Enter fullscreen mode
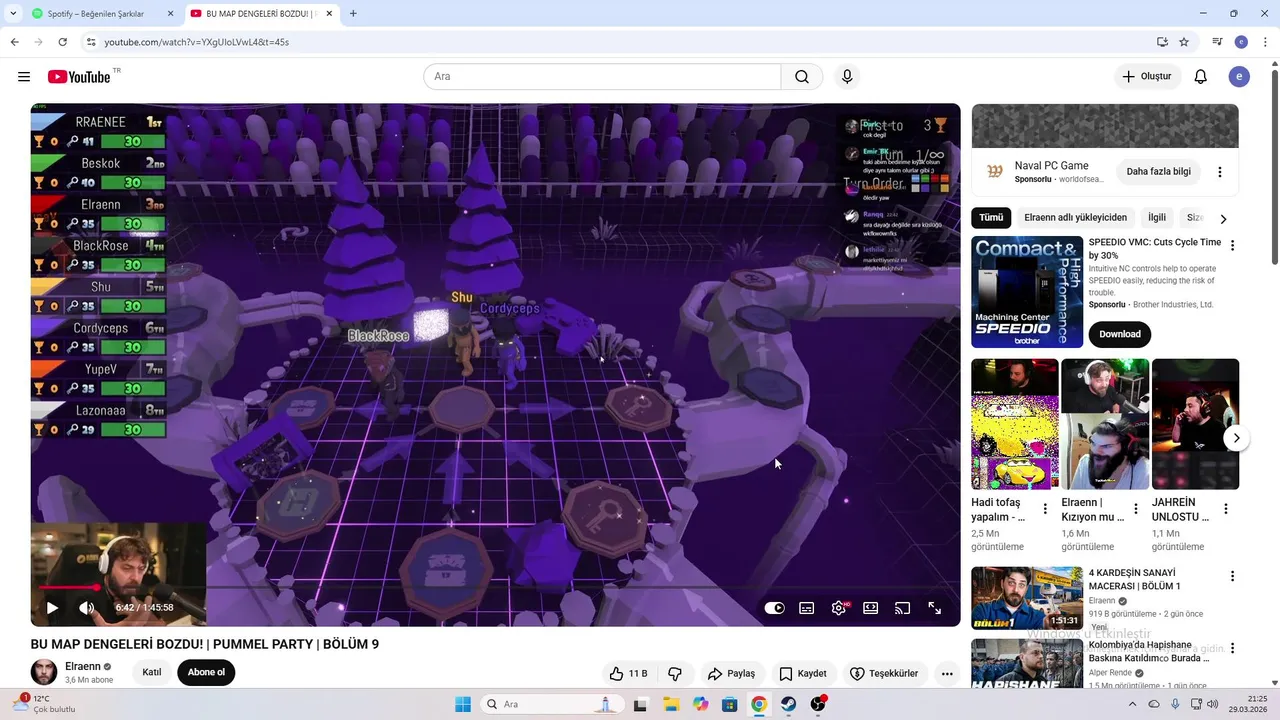This screenshot has height=720, width=1280. coord(935,608)
